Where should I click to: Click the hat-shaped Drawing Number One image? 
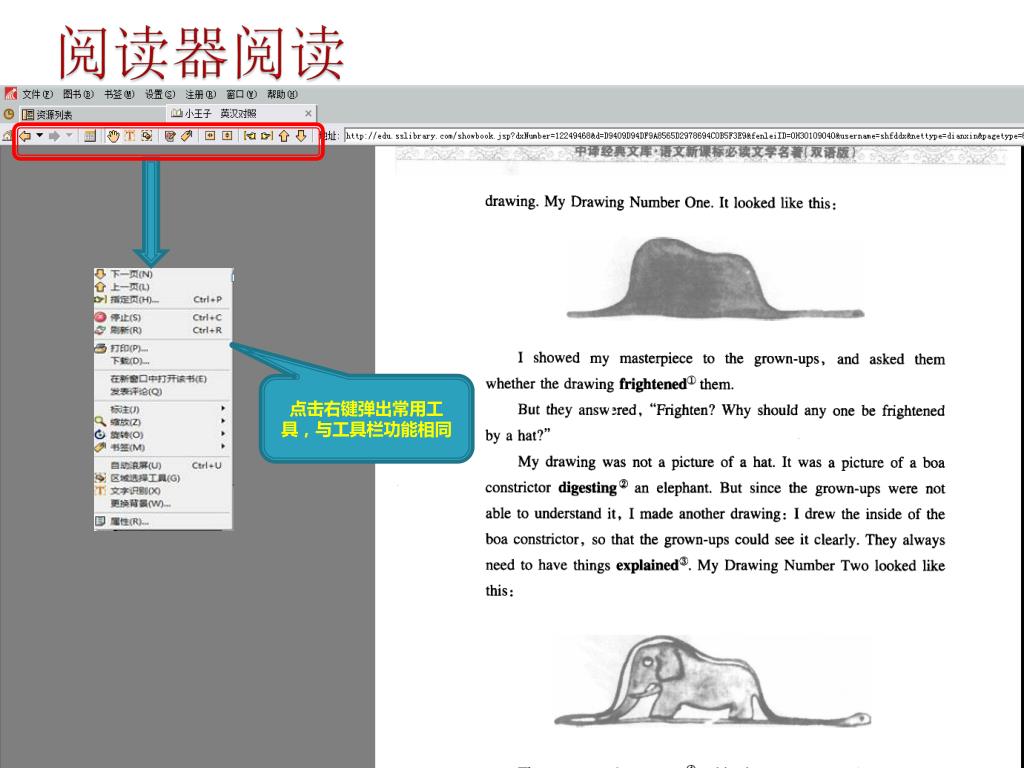(715, 278)
